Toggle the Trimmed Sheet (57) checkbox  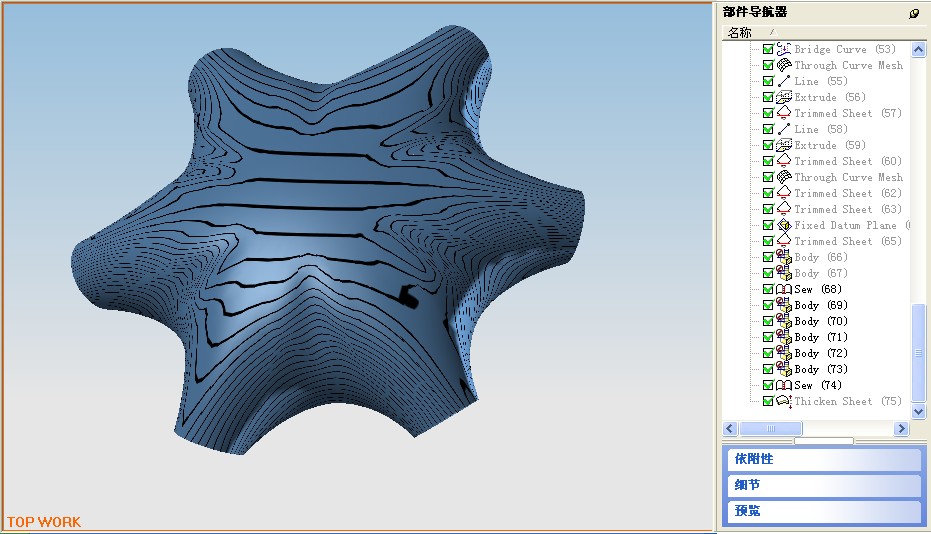pyautogui.click(x=768, y=113)
